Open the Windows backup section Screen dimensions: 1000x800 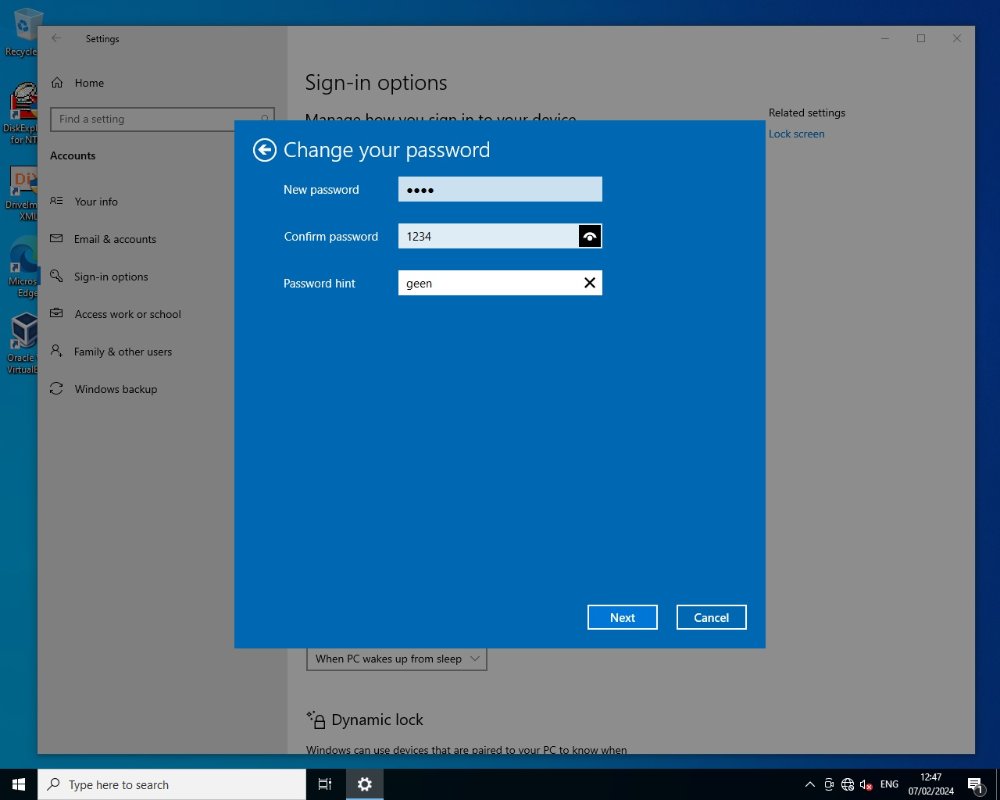point(116,389)
